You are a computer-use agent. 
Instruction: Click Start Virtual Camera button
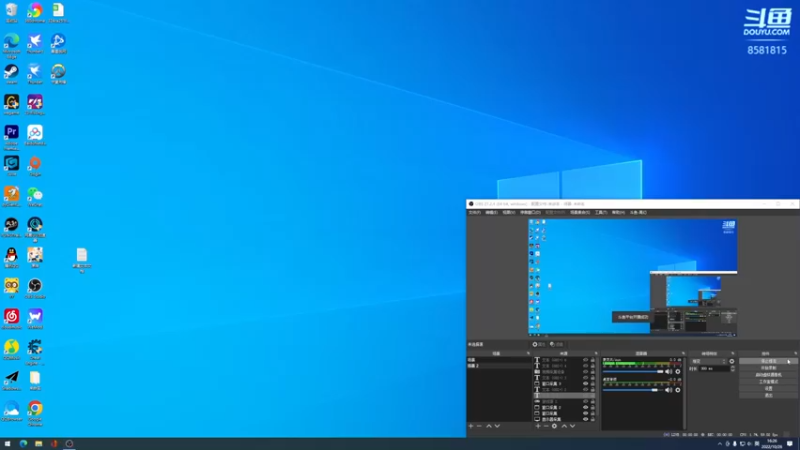pos(768,374)
